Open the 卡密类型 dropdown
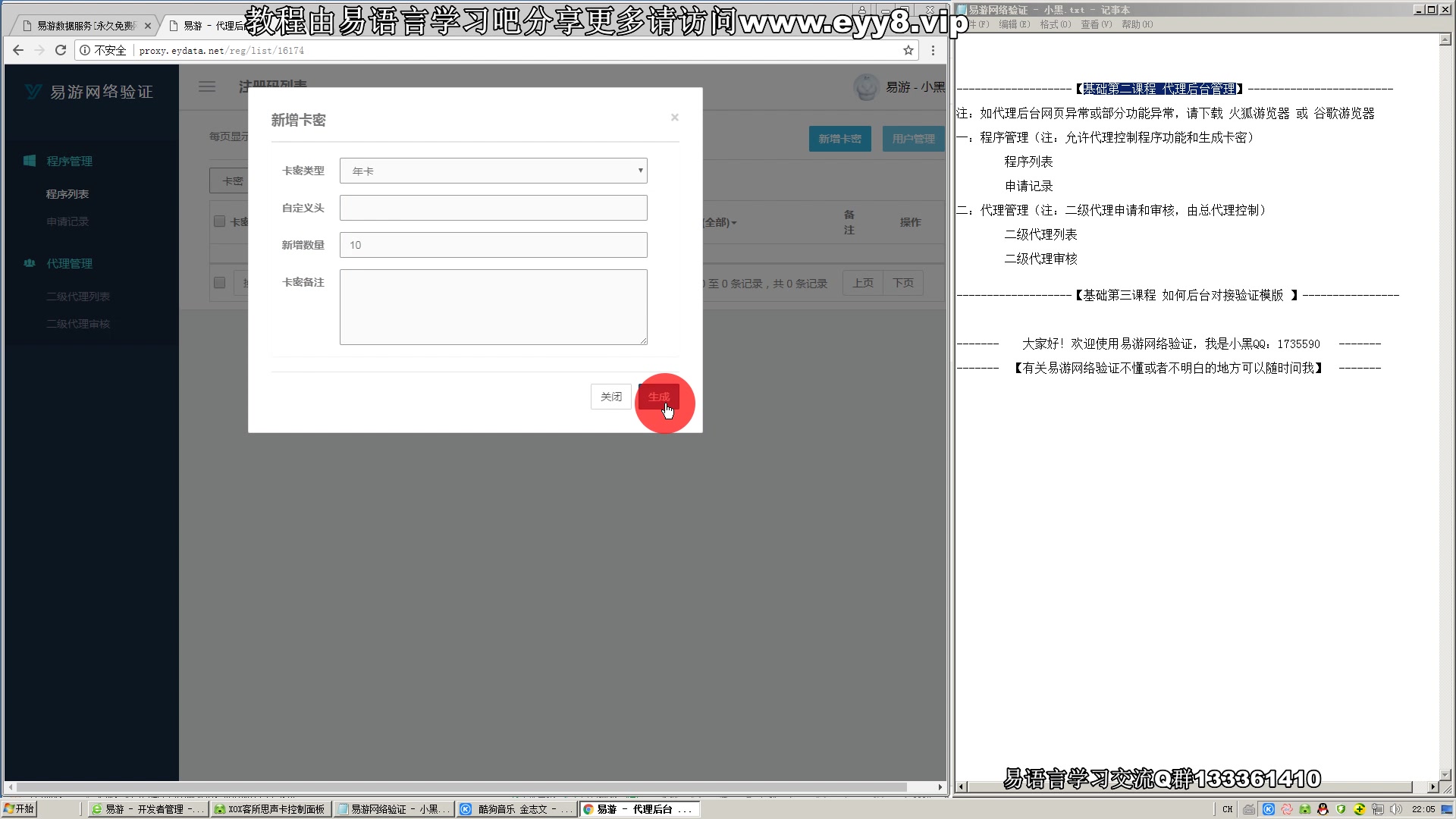 coord(493,171)
